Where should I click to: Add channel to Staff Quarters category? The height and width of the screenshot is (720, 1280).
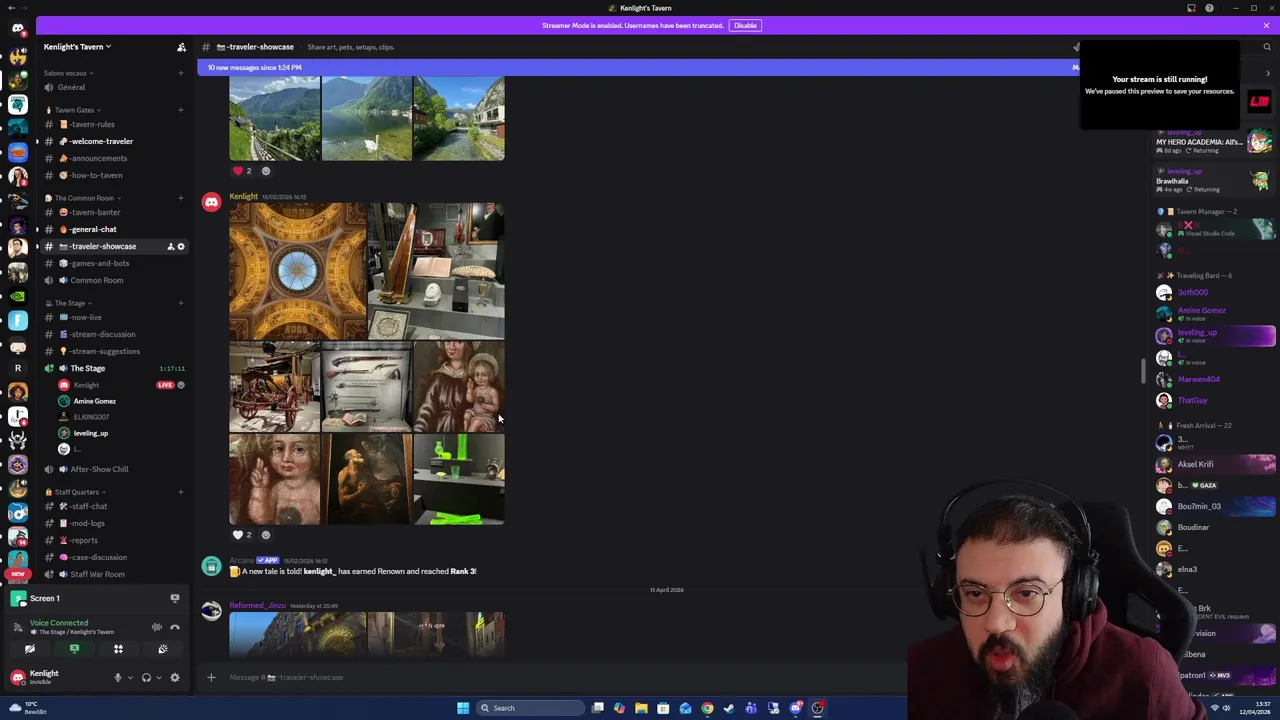click(x=181, y=492)
